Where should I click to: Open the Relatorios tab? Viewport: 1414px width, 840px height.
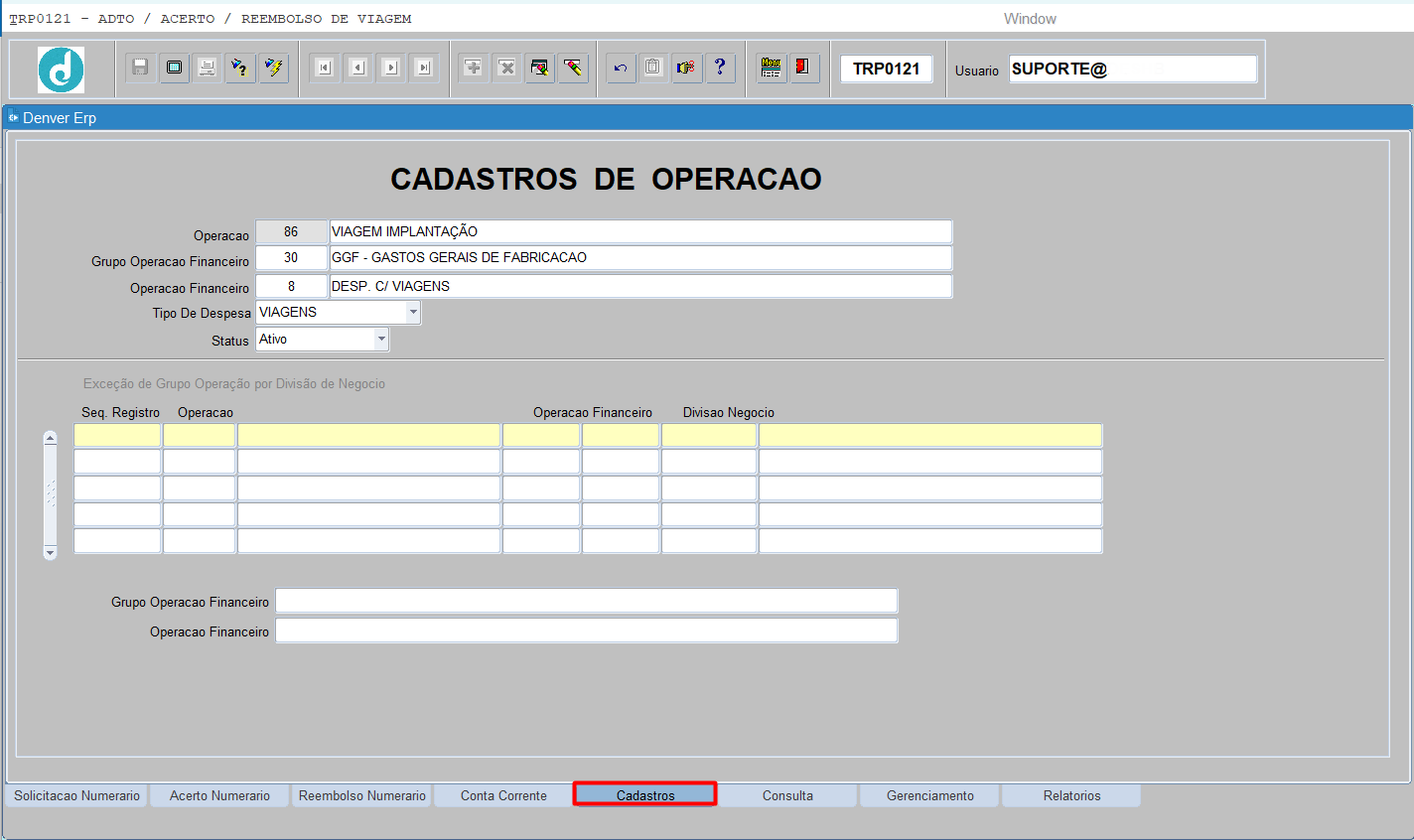1071,795
